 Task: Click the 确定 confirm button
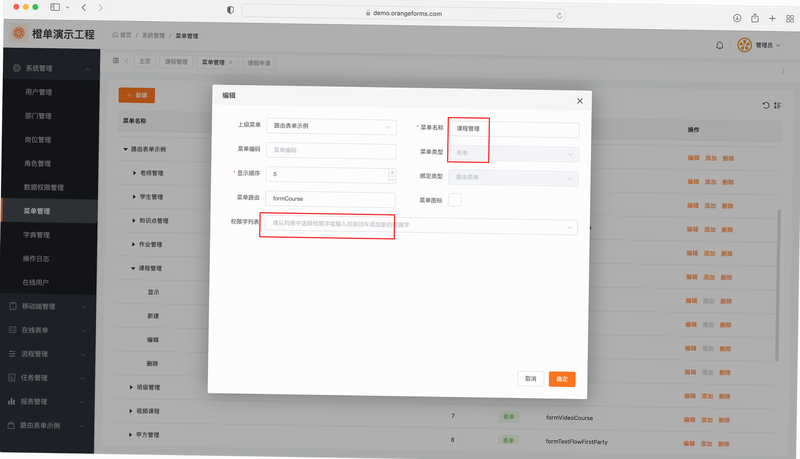click(562, 379)
